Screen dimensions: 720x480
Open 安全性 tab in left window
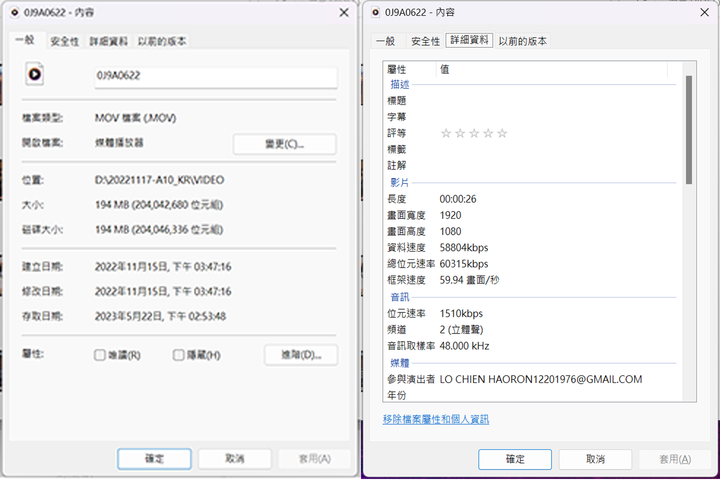pyautogui.click(x=64, y=41)
